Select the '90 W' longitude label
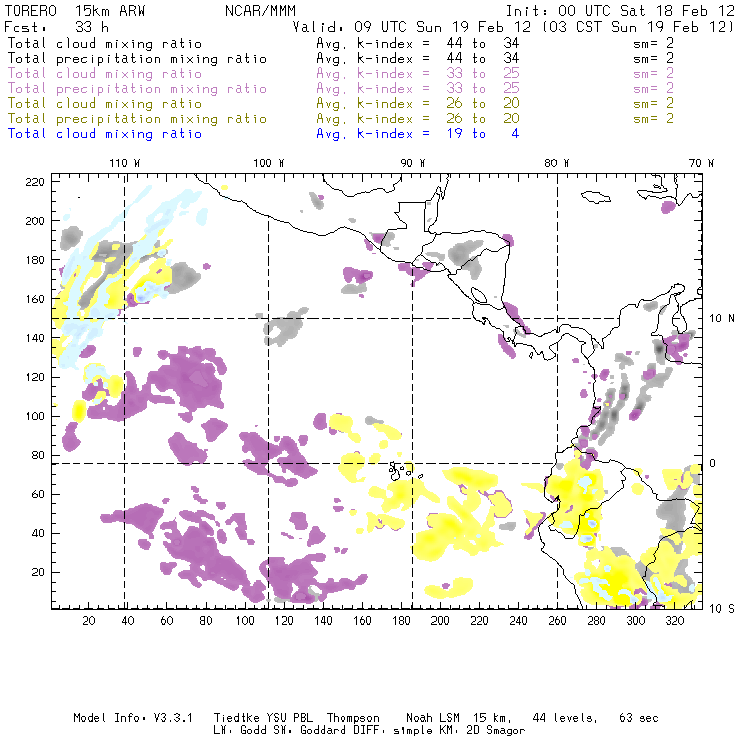The width and height of the screenshot is (740, 740). 413,163
